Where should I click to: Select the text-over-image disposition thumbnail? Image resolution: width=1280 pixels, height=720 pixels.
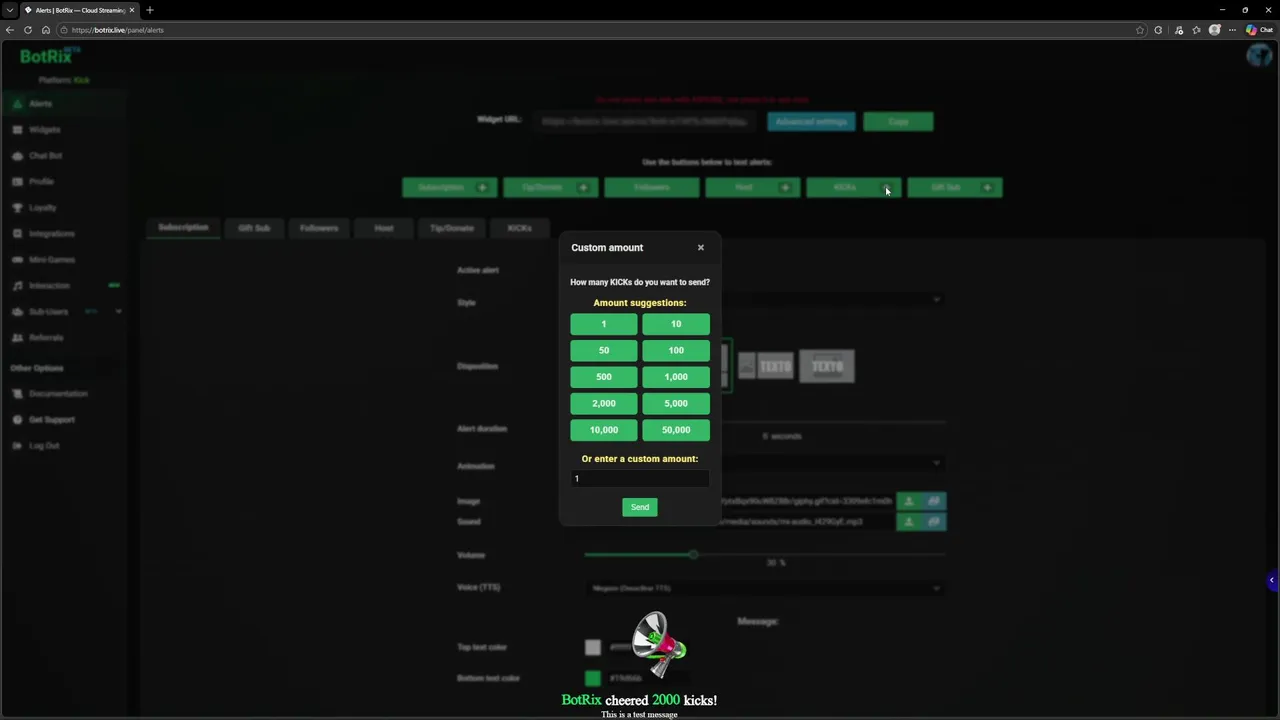click(827, 366)
